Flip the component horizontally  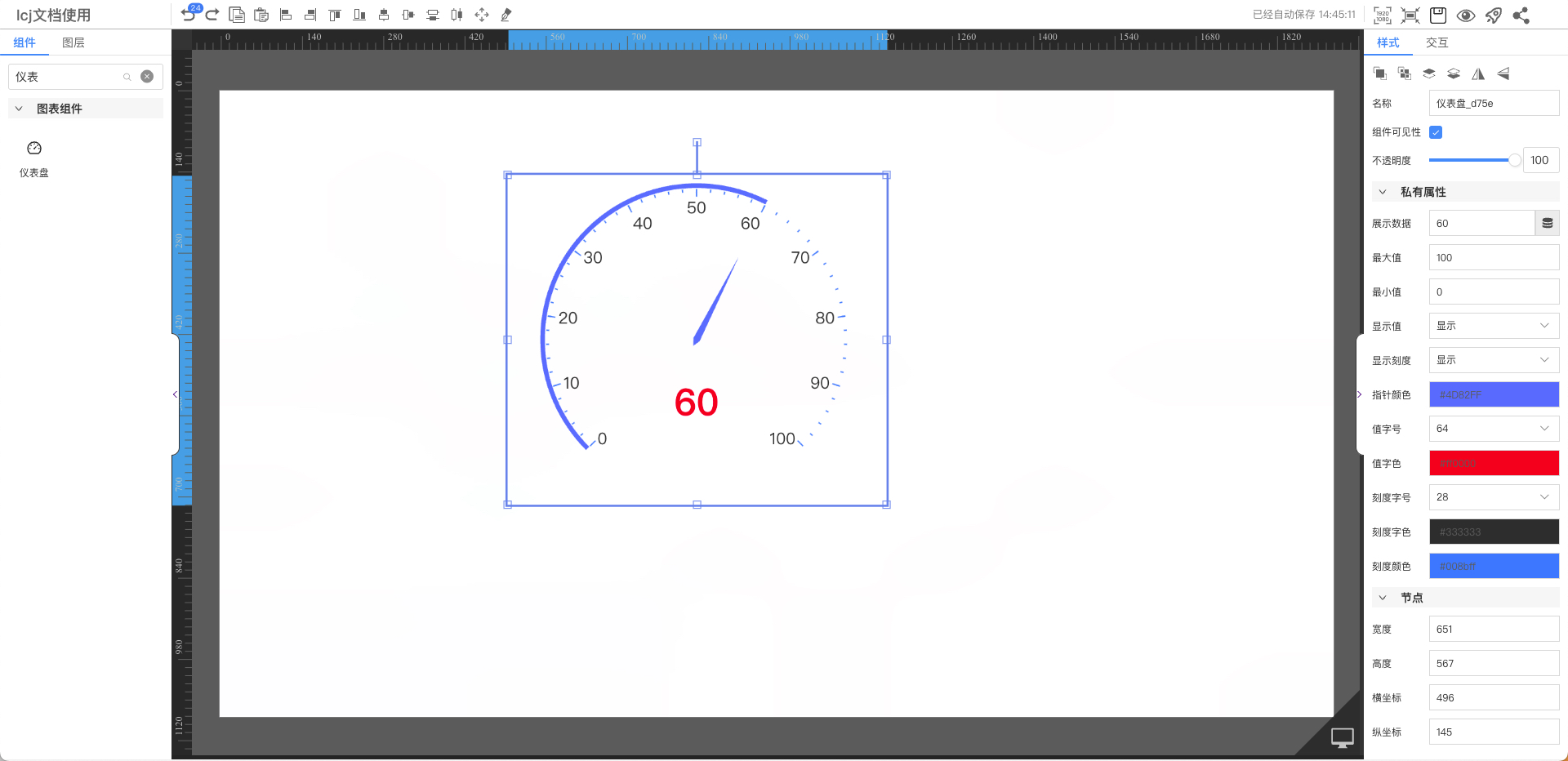click(x=1478, y=73)
